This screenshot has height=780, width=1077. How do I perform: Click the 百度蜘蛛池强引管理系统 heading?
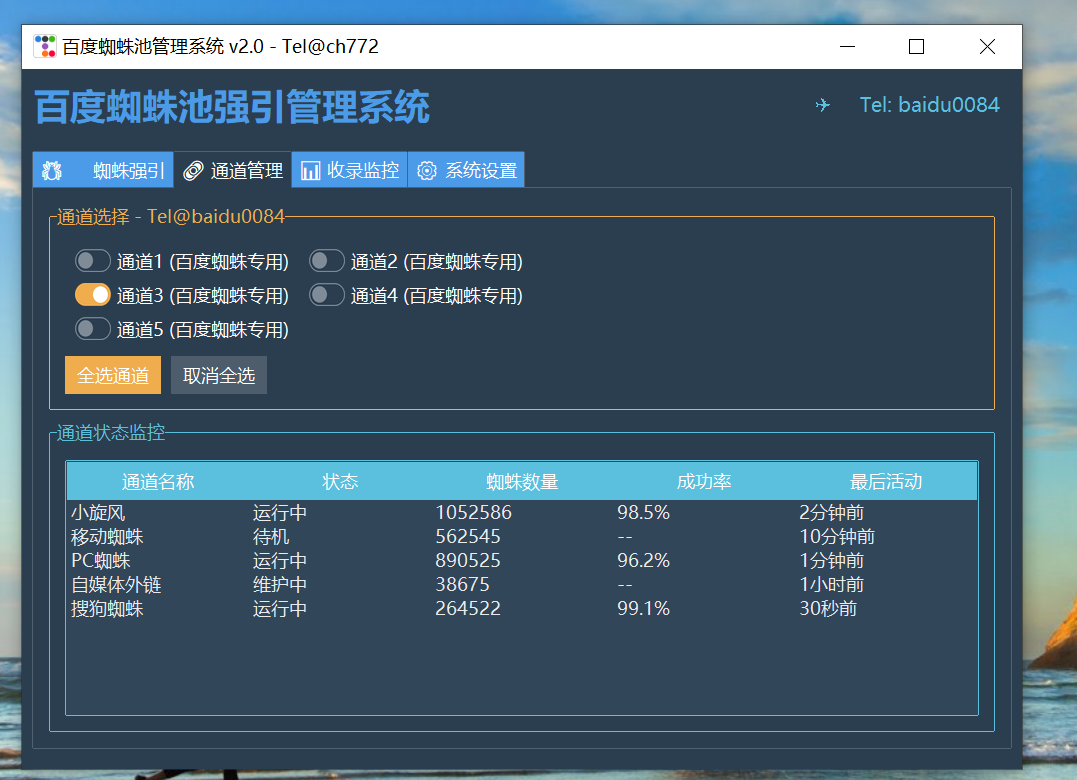tap(232, 107)
